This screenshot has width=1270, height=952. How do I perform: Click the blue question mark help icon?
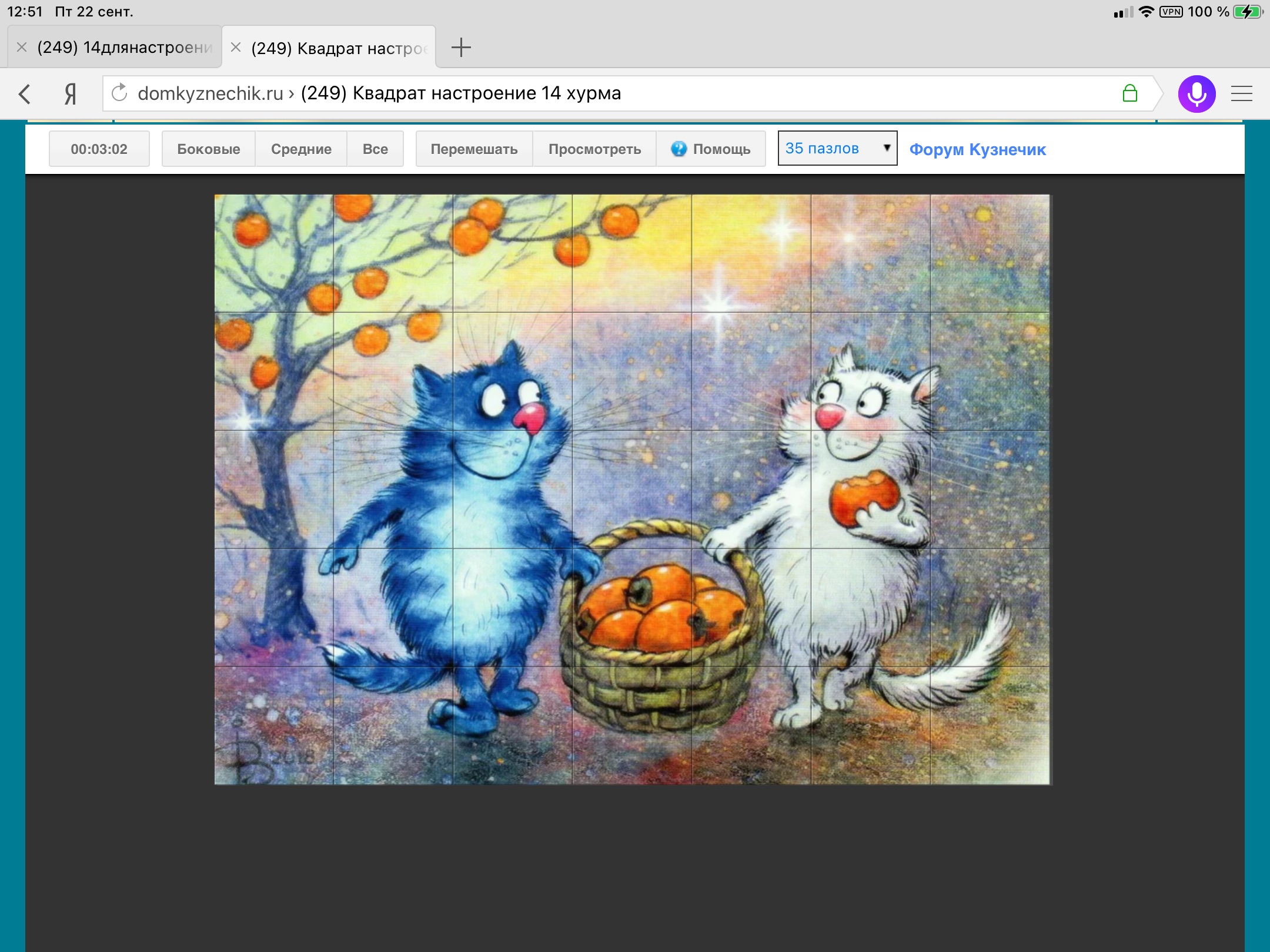(679, 149)
